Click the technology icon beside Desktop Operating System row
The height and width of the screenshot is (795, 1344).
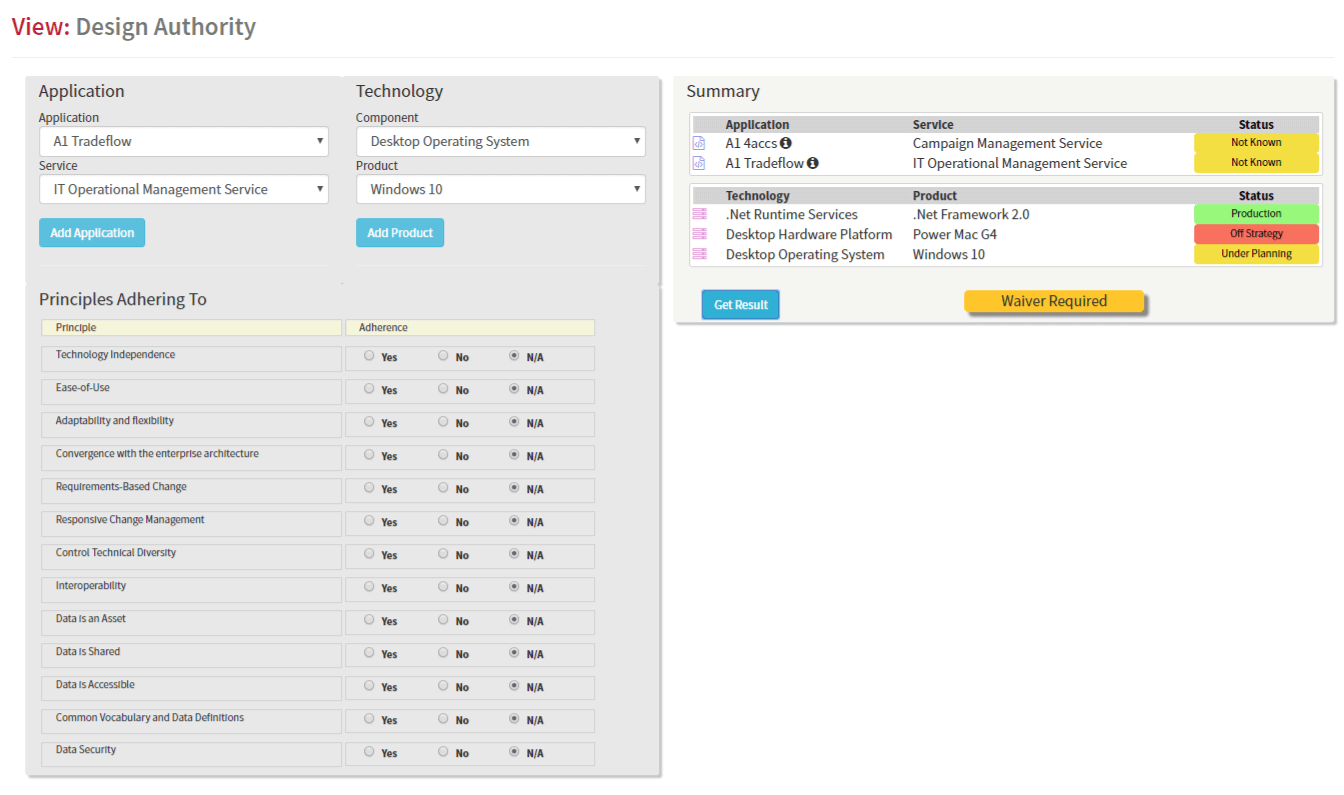(x=700, y=254)
